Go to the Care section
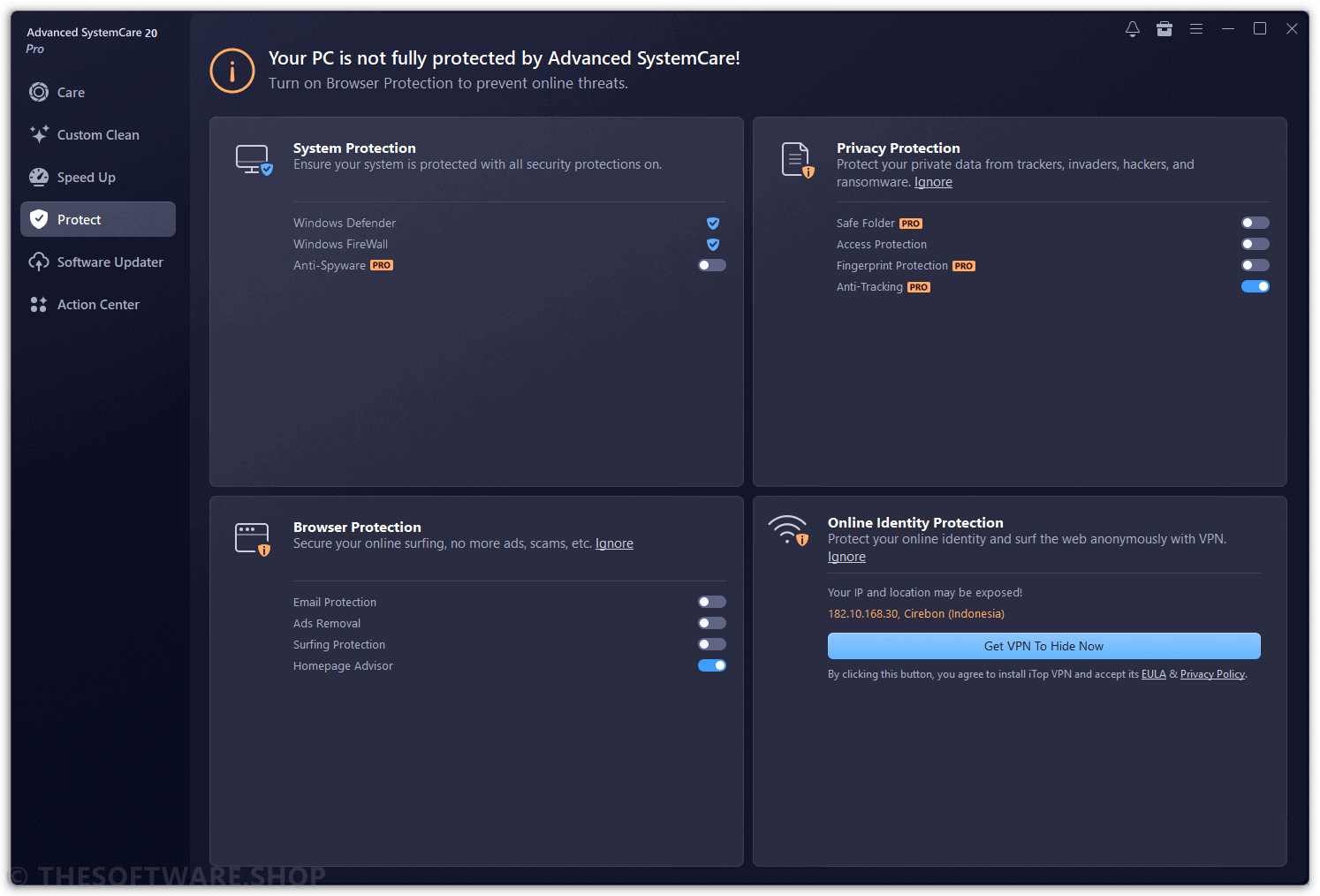Image resolution: width=1320 pixels, height=896 pixels. point(98,92)
